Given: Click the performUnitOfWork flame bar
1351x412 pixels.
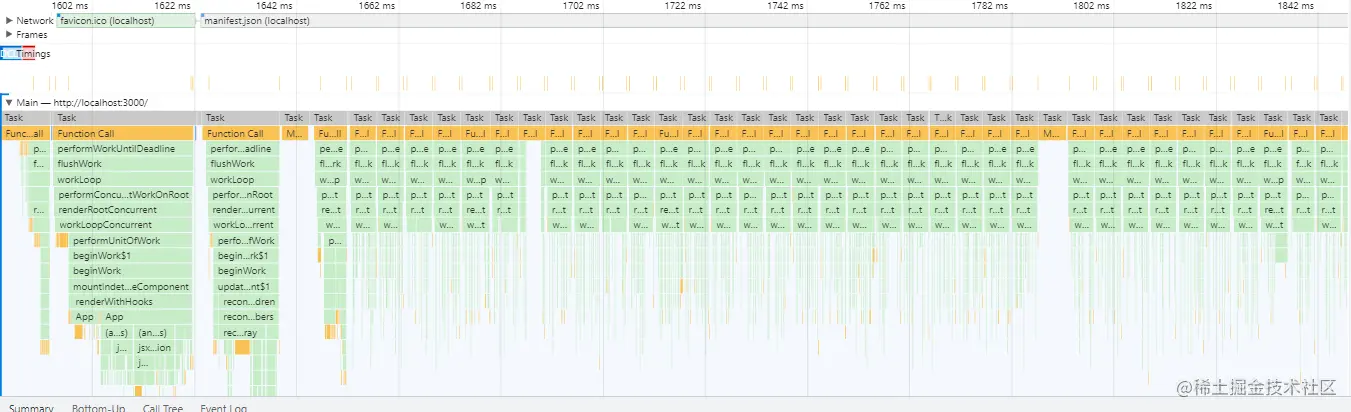Looking at the screenshot, I should point(131,241).
